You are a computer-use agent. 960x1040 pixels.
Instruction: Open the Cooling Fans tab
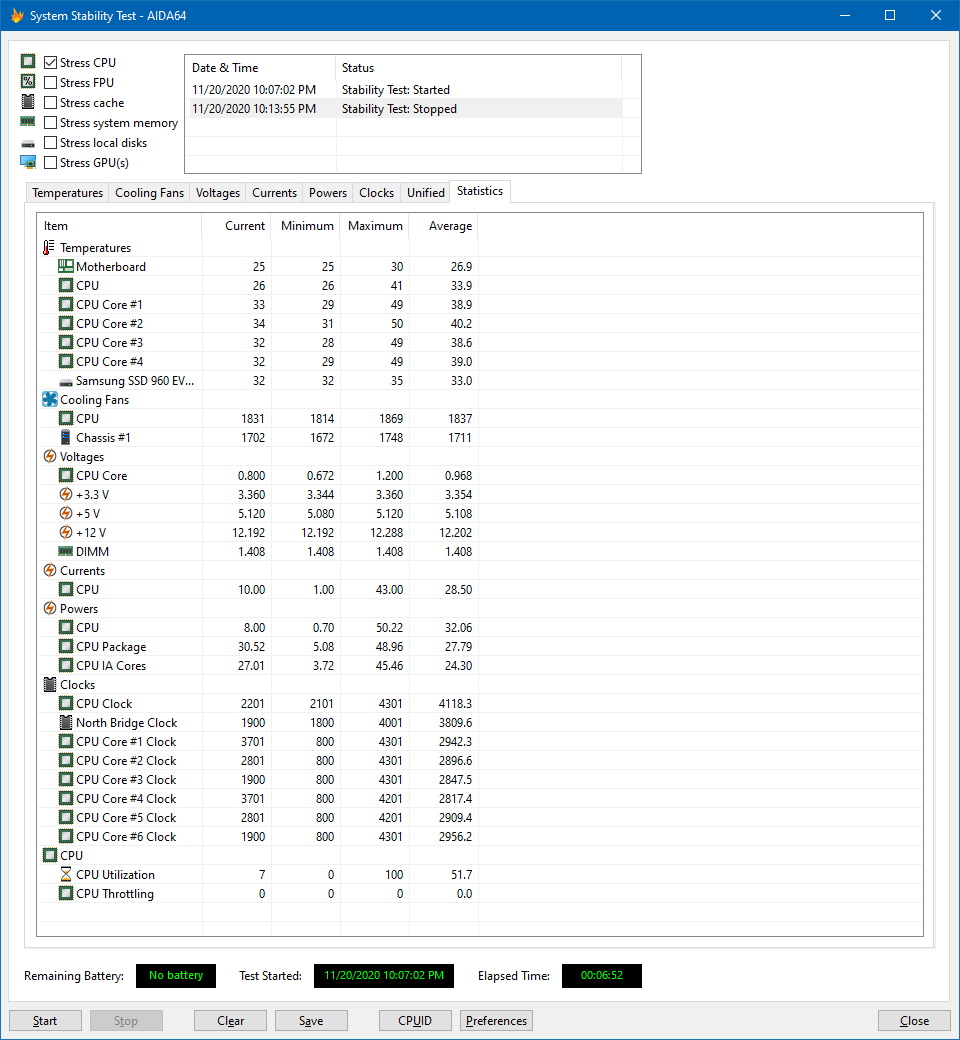(149, 193)
